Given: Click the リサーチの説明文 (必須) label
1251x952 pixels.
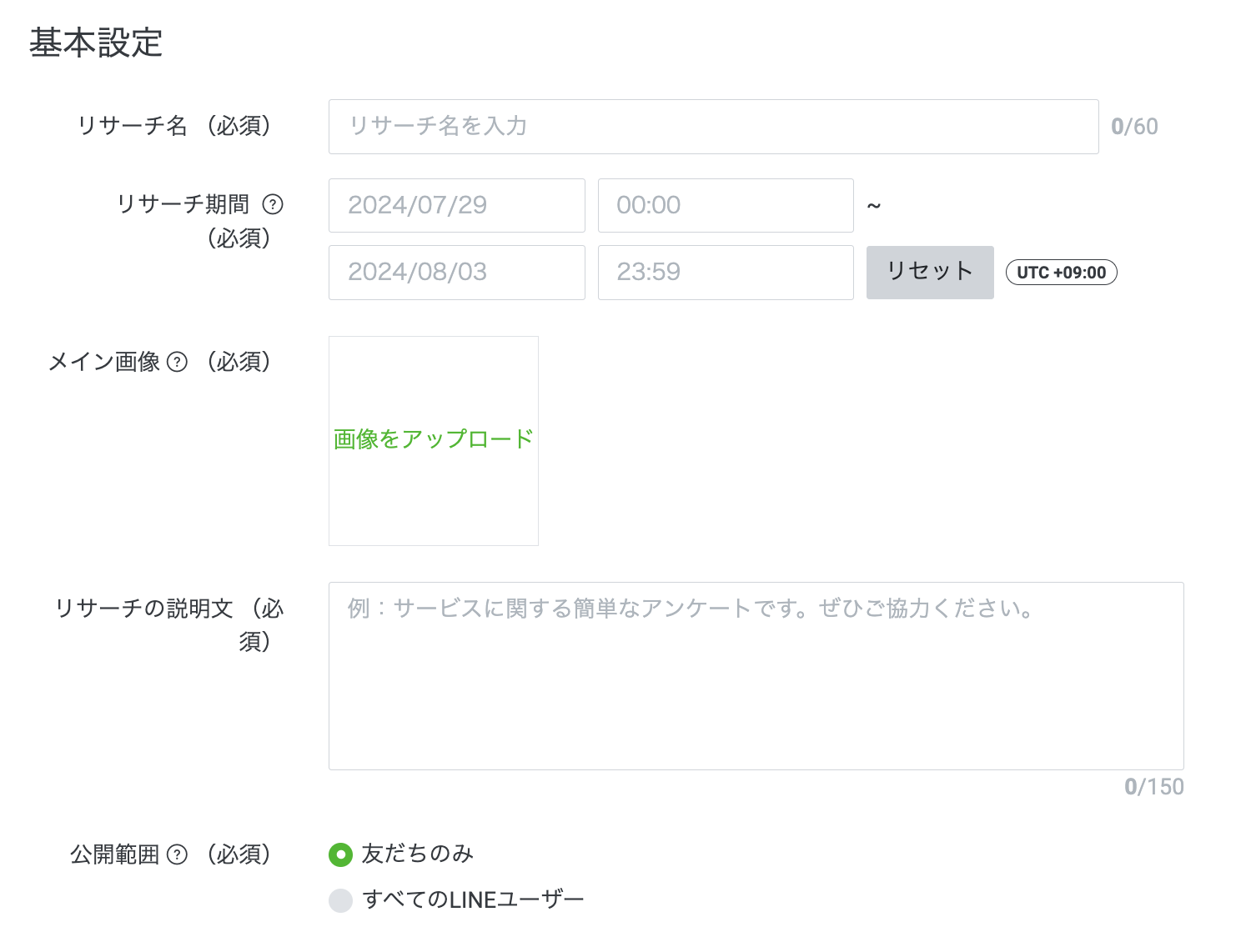Looking at the screenshot, I should (169, 625).
